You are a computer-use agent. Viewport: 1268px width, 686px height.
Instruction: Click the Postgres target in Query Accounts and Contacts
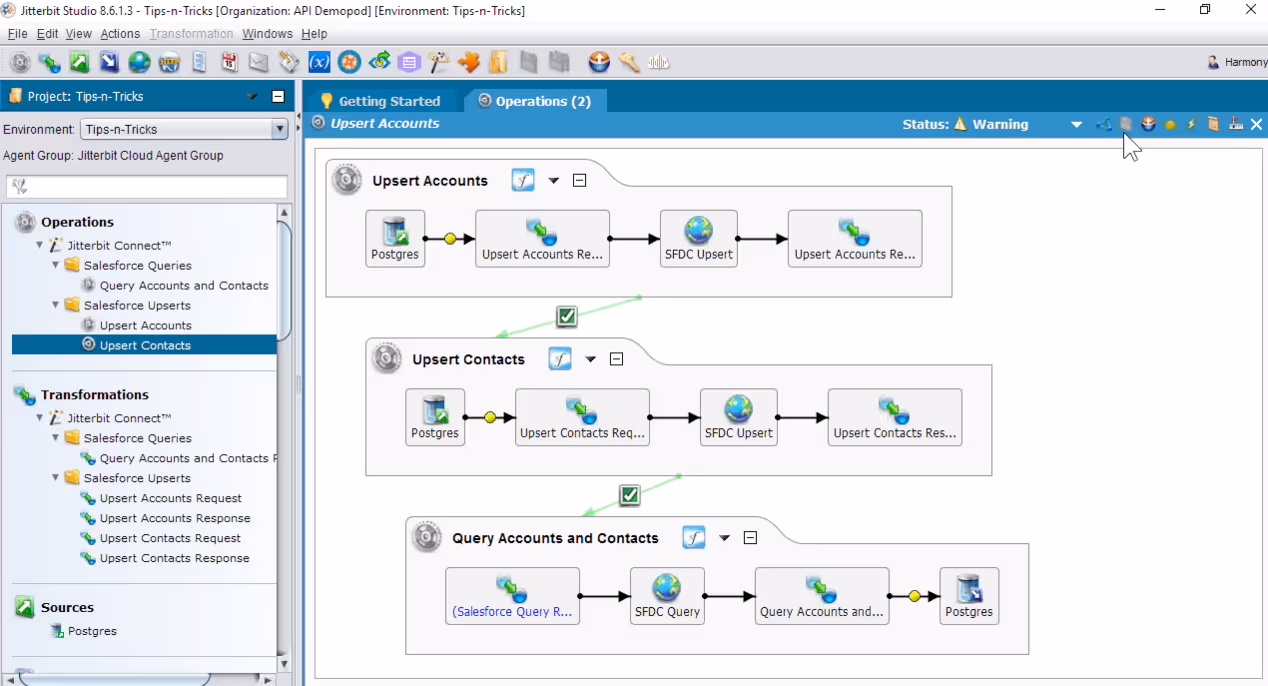[x=970, y=596]
